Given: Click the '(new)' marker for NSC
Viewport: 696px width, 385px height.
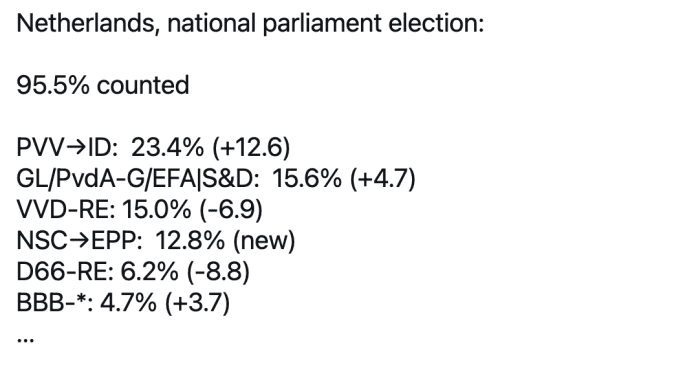Looking at the screenshot, I should tap(264, 240).
